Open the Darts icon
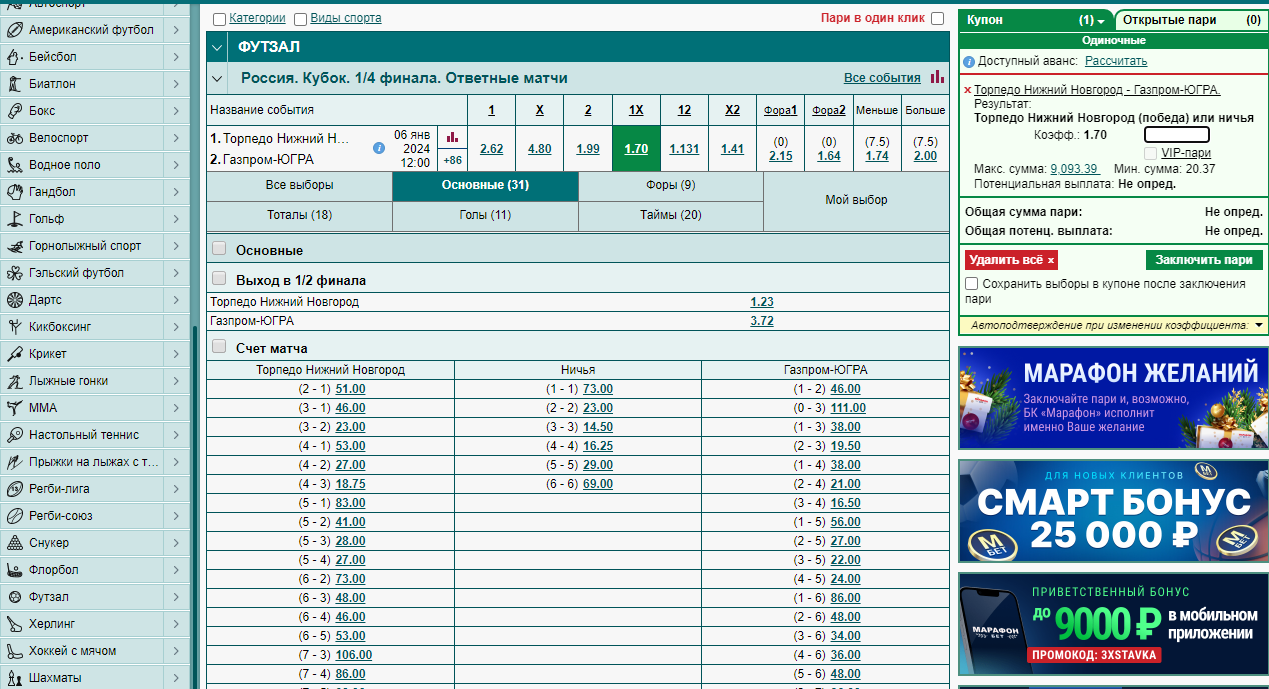Viewport: 1269px width, 689px height. [14, 300]
